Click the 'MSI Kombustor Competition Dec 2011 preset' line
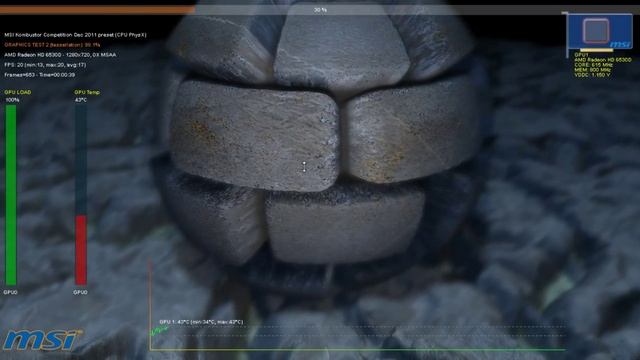This screenshot has width=640, height=360. (75, 35)
